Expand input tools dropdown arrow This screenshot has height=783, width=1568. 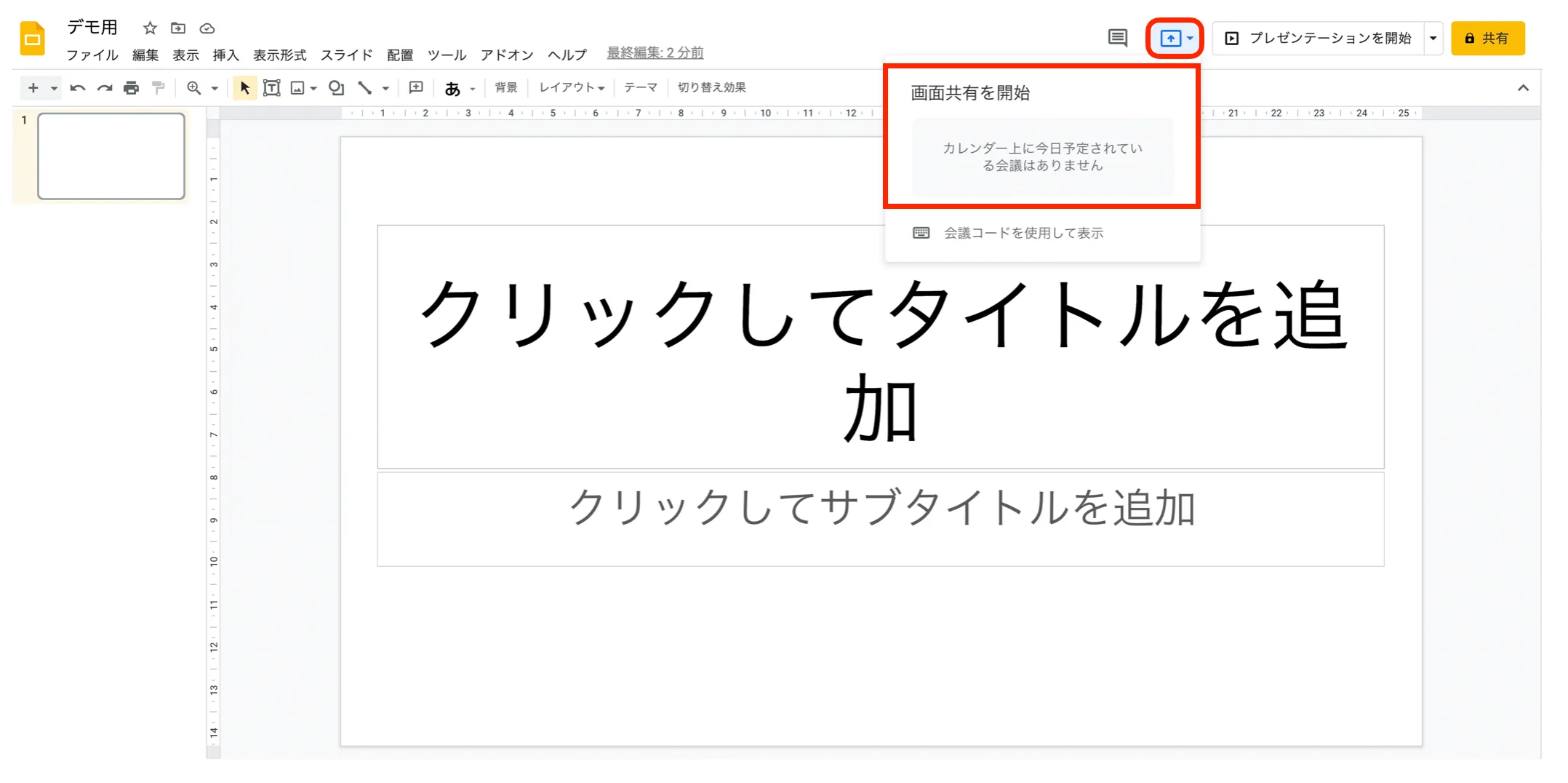coord(473,89)
